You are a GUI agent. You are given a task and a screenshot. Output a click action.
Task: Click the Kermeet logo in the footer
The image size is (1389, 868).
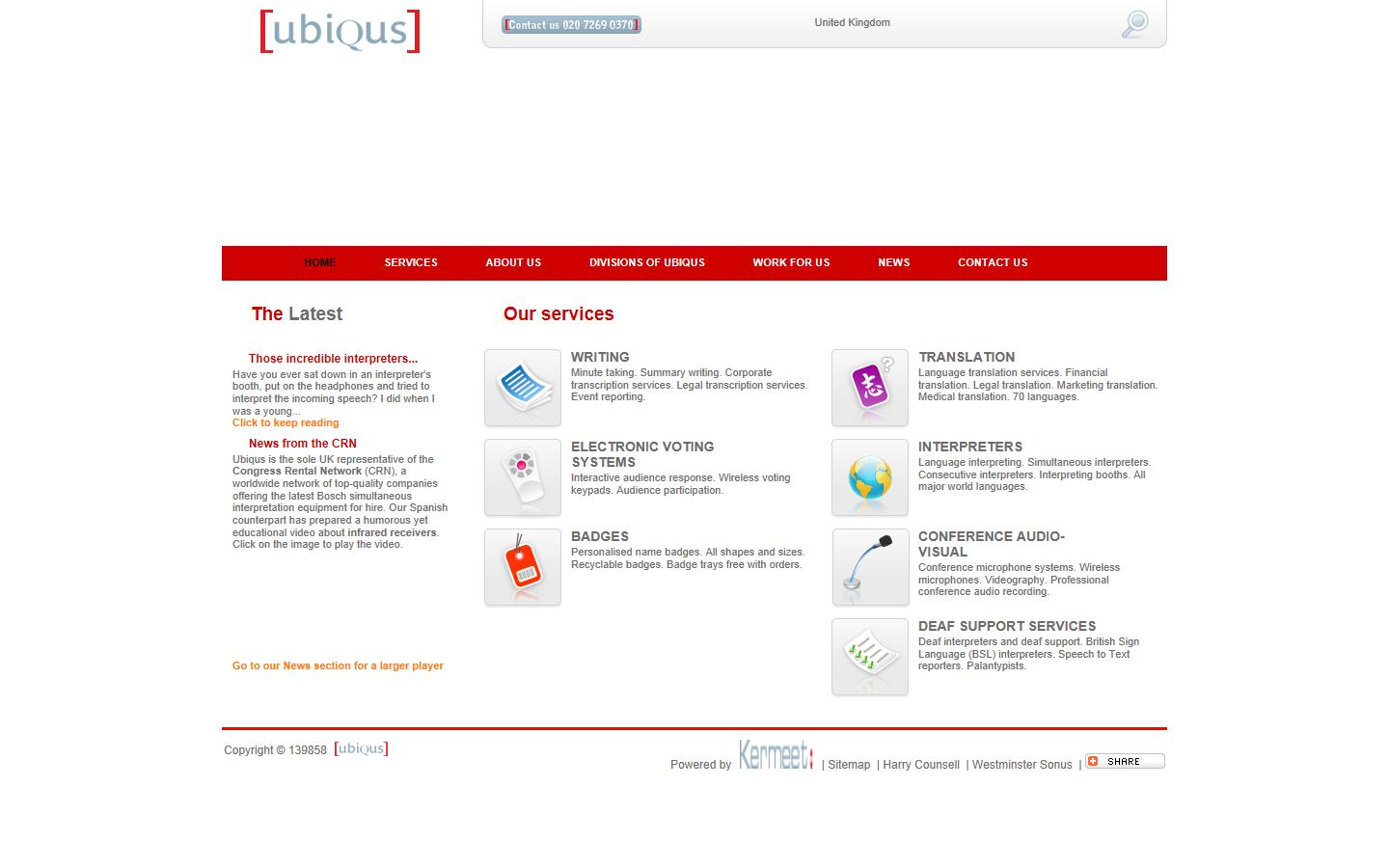coord(775,756)
